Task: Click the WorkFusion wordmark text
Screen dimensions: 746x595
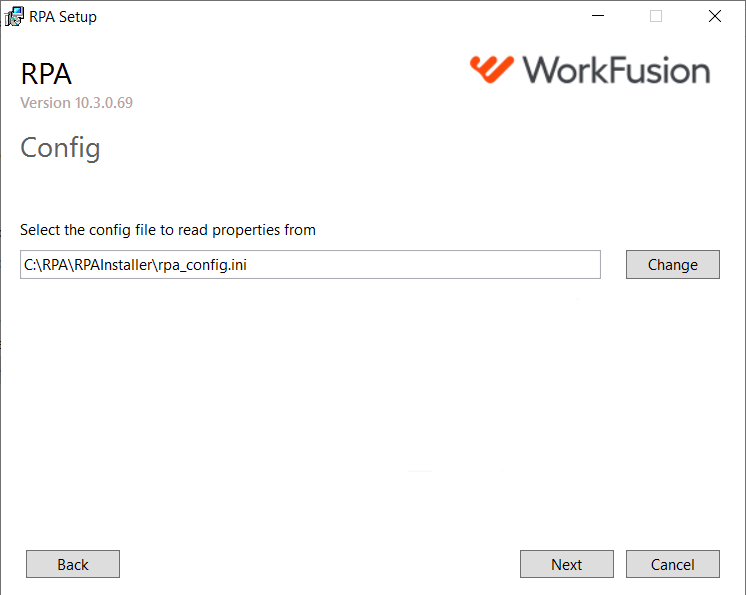Action: tap(617, 70)
